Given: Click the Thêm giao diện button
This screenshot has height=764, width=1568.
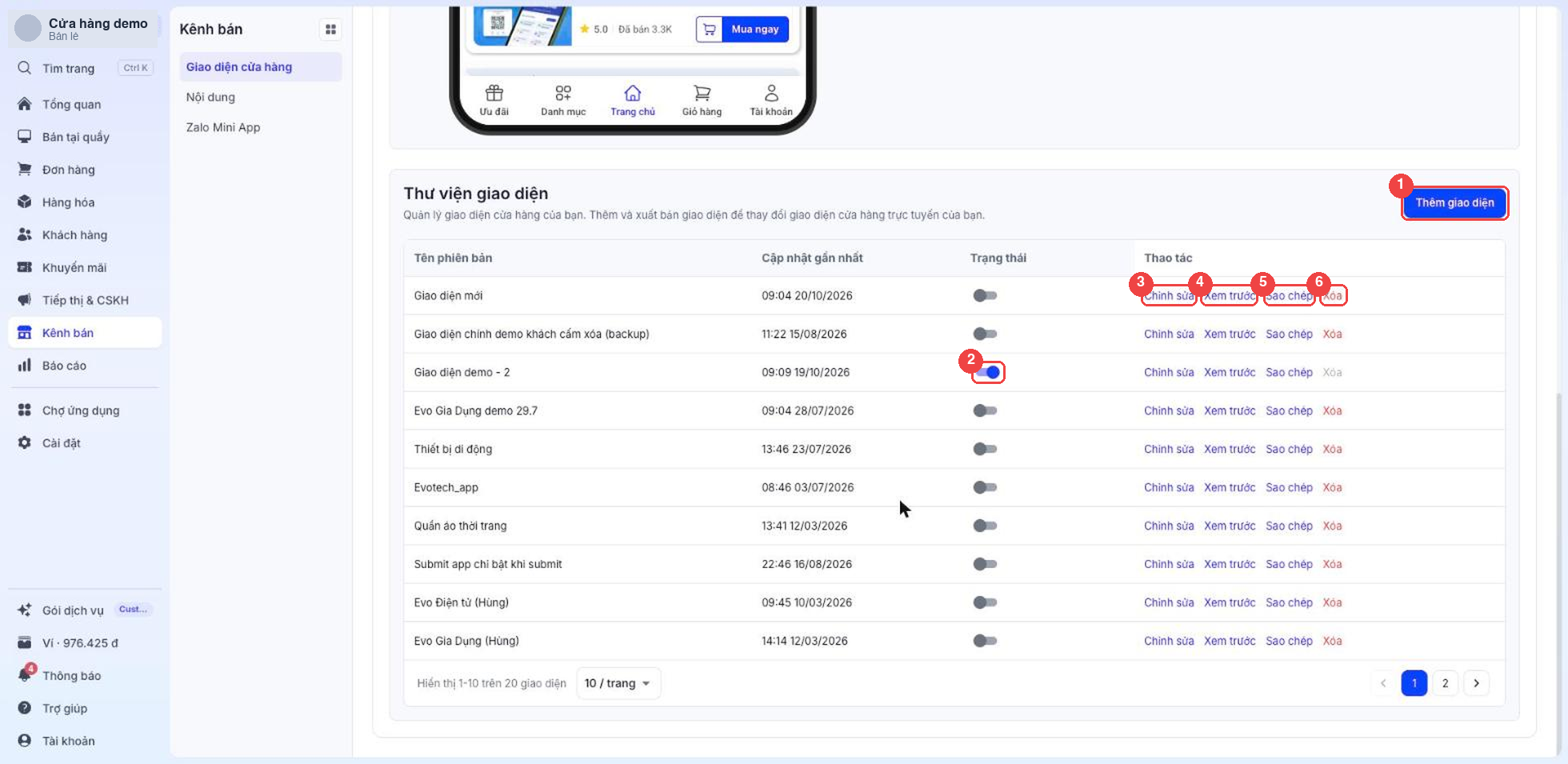Looking at the screenshot, I should click(x=1454, y=203).
